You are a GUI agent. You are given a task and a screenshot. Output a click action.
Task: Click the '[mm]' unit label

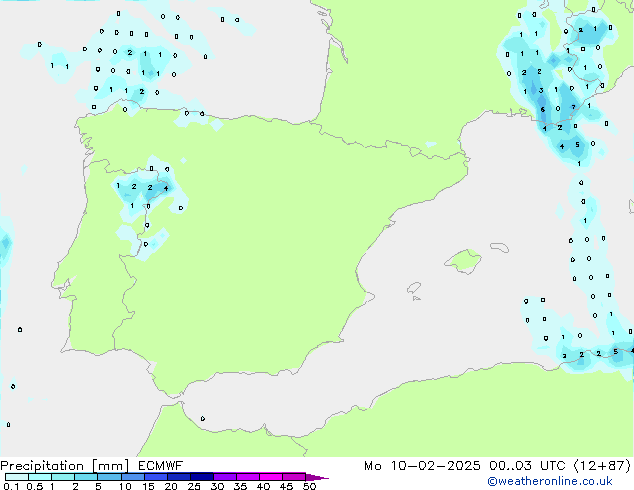[111, 466]
